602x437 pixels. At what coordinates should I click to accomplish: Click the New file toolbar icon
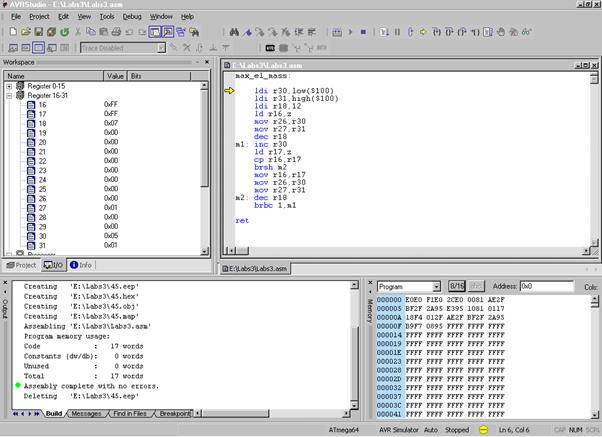pyautogui.click(x=11, y=32)
